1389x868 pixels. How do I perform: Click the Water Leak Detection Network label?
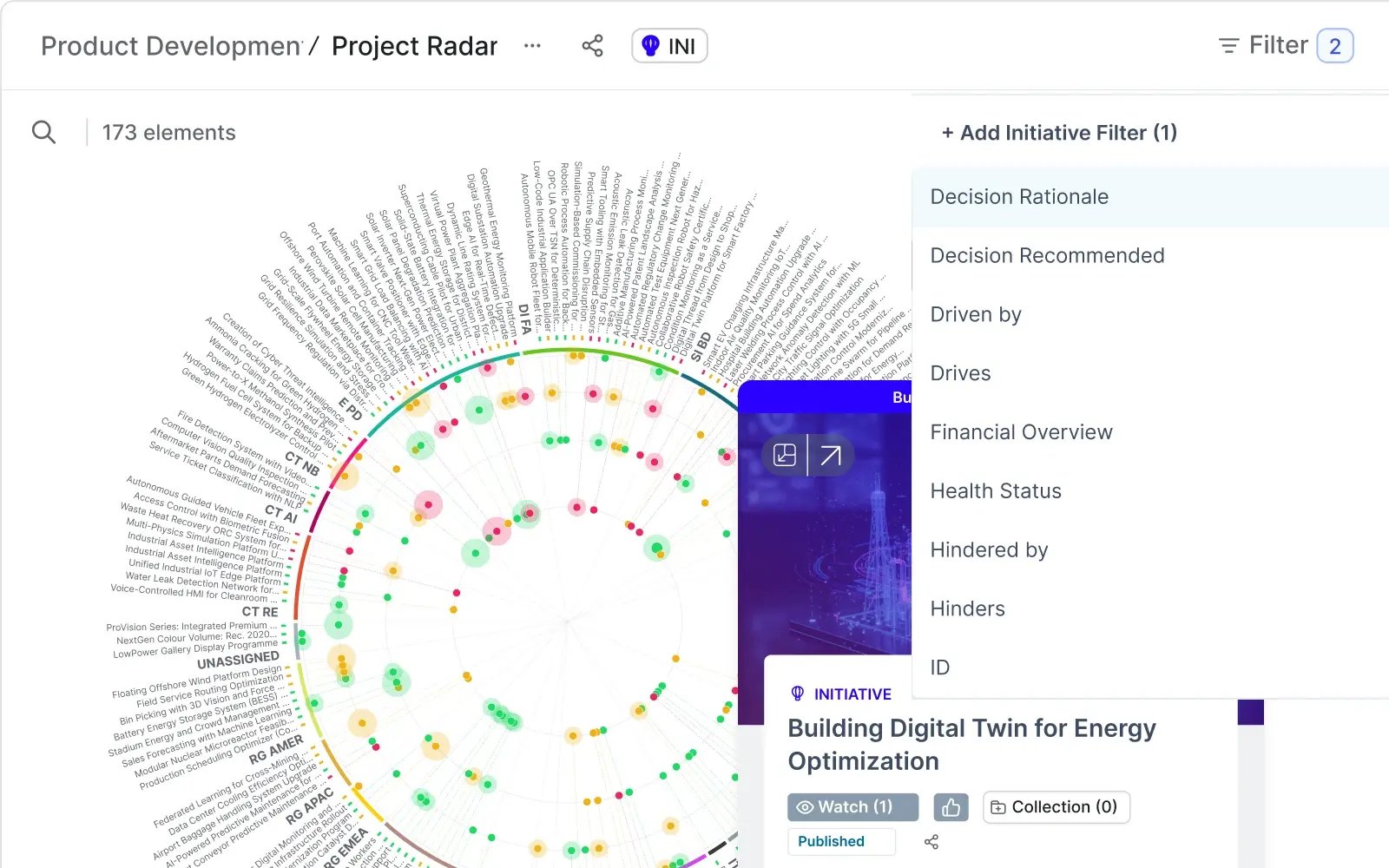pos(202,585)
